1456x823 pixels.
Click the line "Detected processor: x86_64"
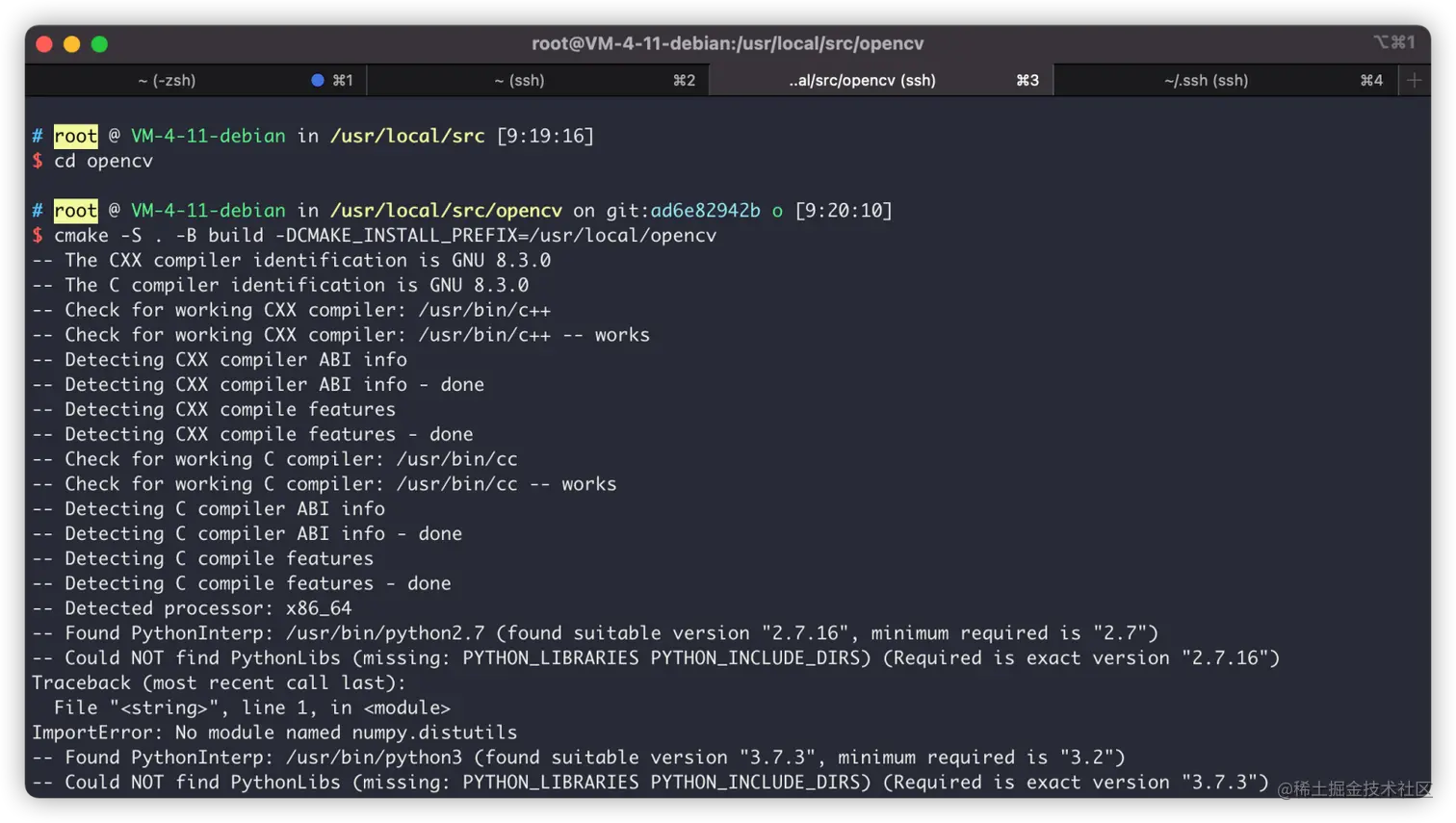coord(192,608)
